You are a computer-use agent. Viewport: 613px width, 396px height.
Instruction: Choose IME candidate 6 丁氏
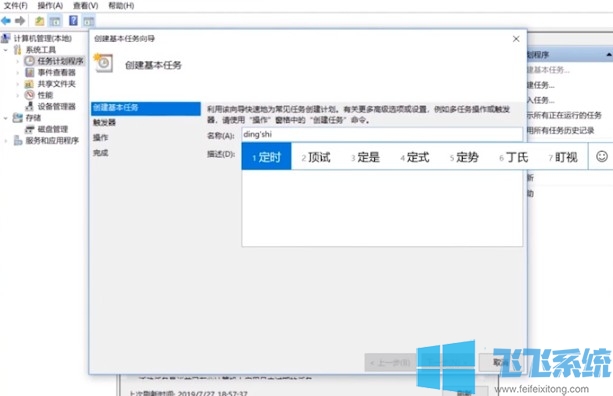point(514,157)
